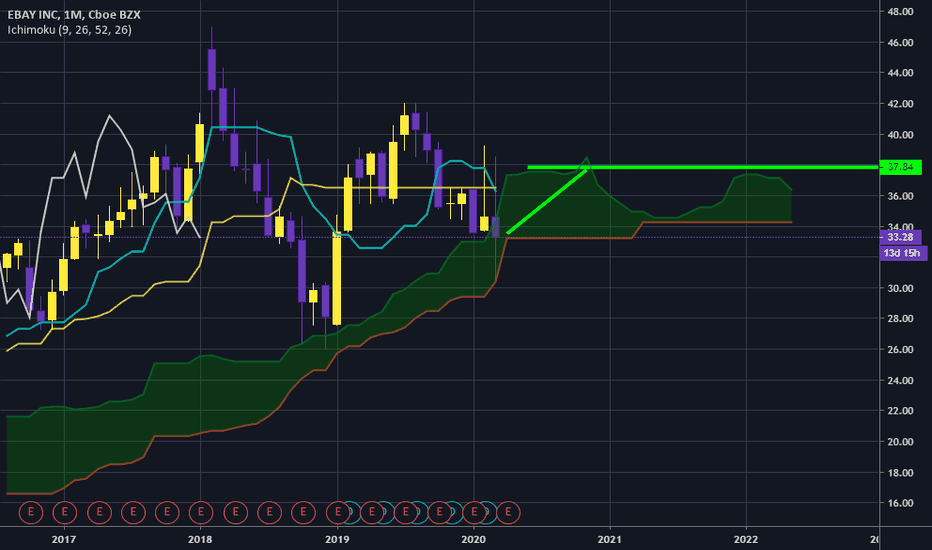This screenshot has width=932, height=550.
Task: Click the 28.00 price axis label
Action: (x=900, y=318)
